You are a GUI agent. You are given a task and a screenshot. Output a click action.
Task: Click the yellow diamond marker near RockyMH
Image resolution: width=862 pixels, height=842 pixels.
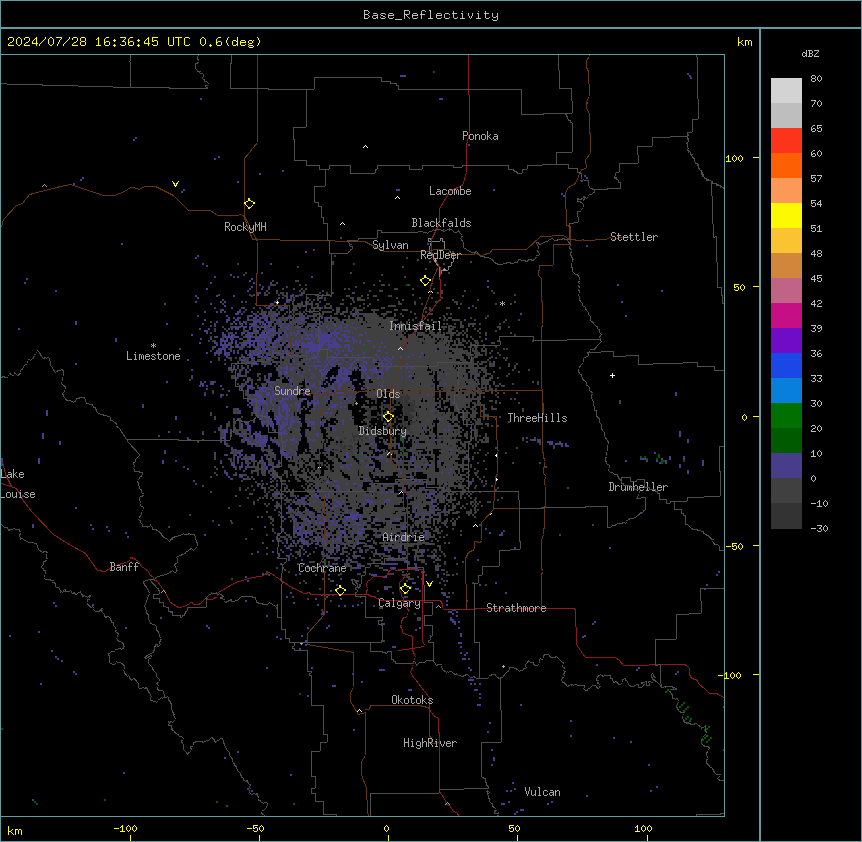249,204
